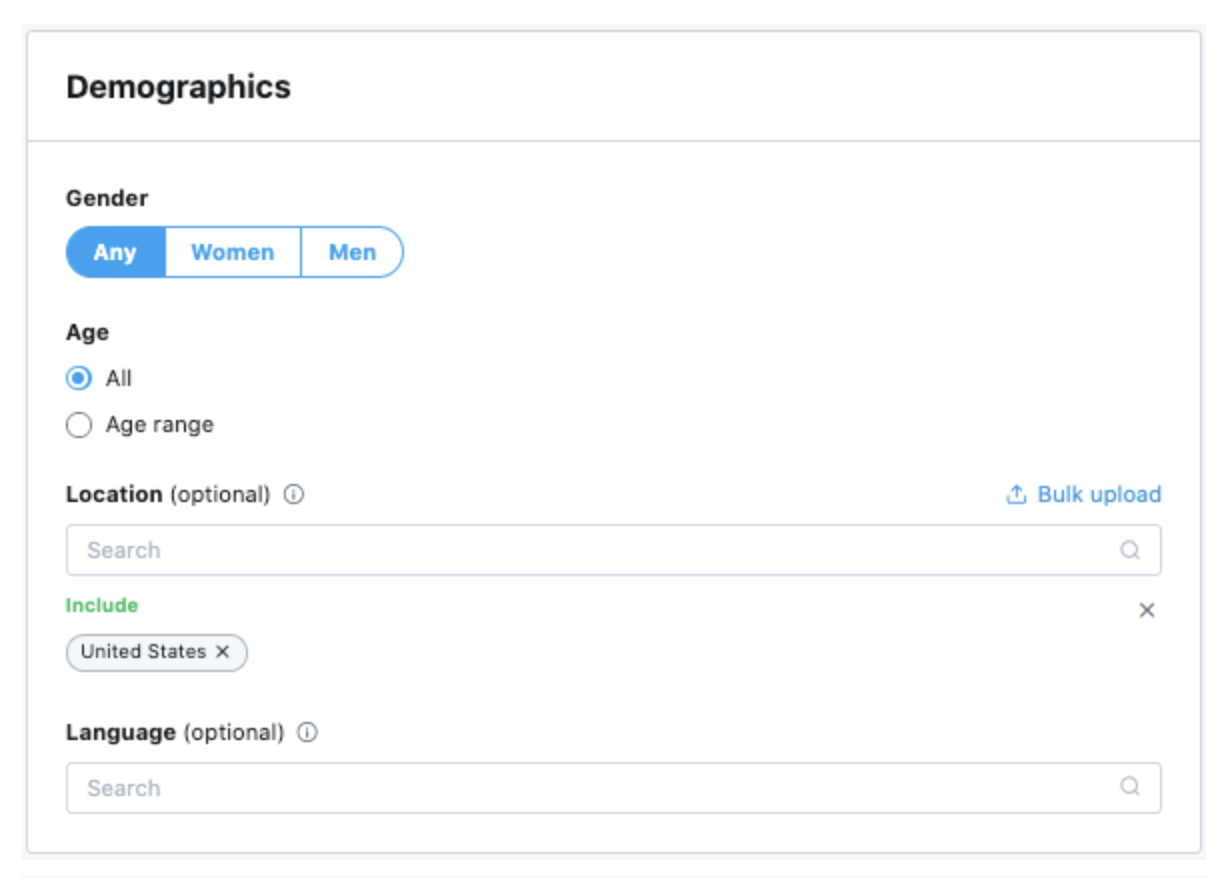
Task: Choose Men in the Gender selector
Action: point(352,252)
